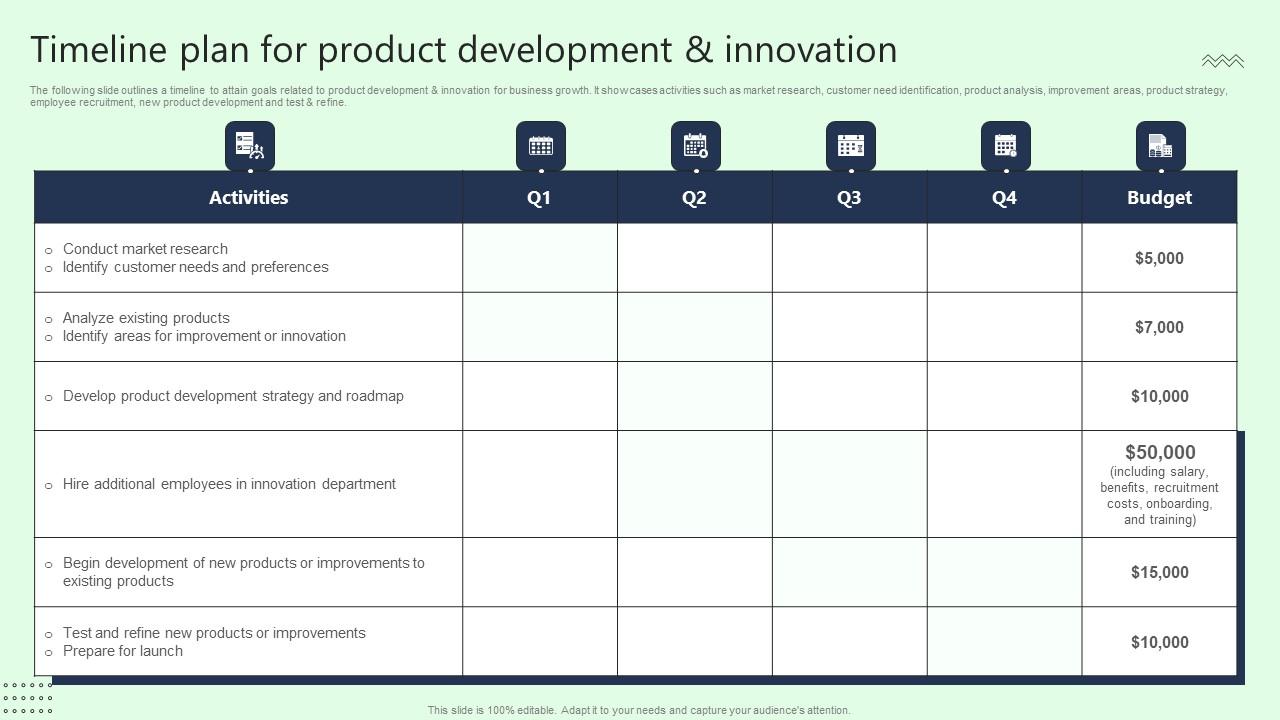Image resolution: width=1280 pixels, height=720 pixels.
Task: Click the $7,000 budget cell
Action: 1160,327
